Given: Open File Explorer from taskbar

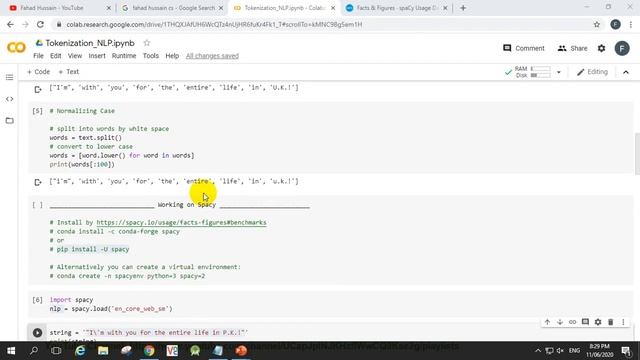Looking at the screenshot, I should pyautogui.click(x=103, y=351).
